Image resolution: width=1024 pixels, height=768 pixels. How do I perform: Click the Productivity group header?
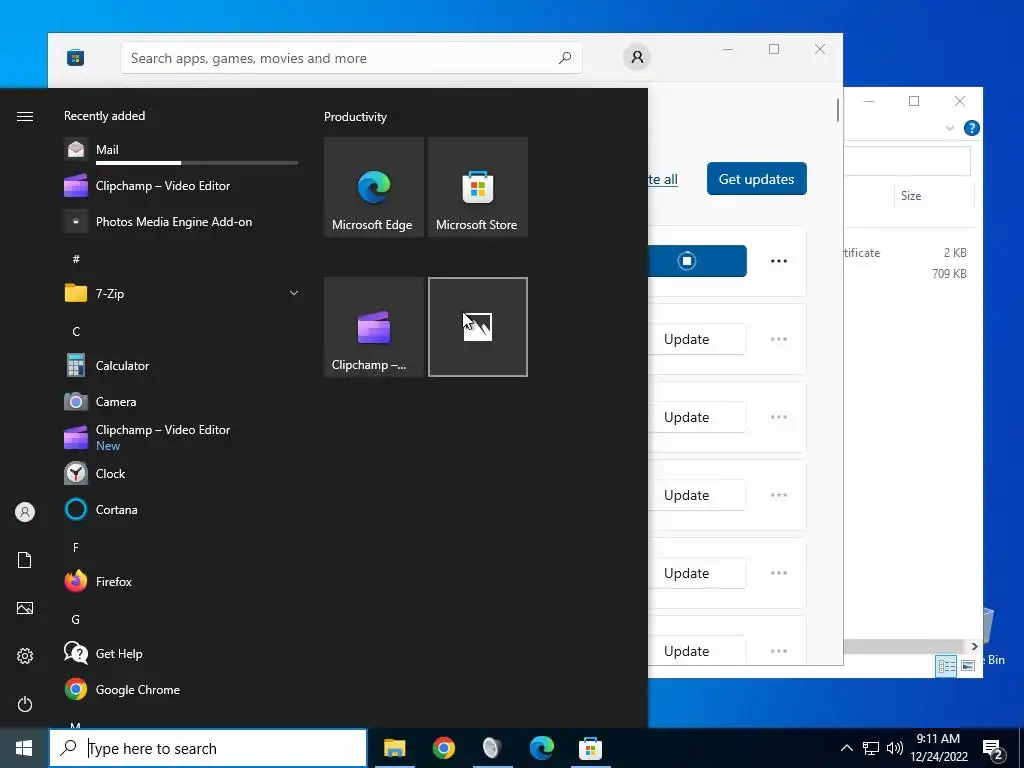coord(355,117)
